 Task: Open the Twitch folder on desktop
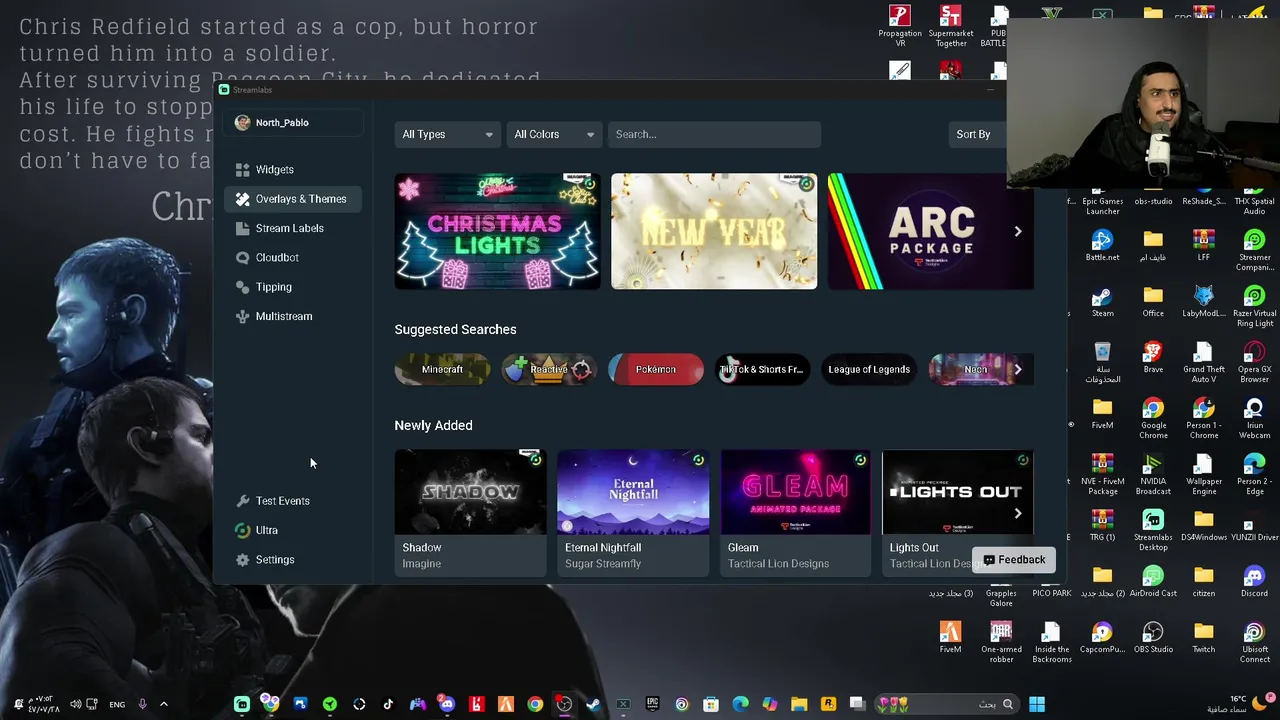click(x=1203, y=638)
